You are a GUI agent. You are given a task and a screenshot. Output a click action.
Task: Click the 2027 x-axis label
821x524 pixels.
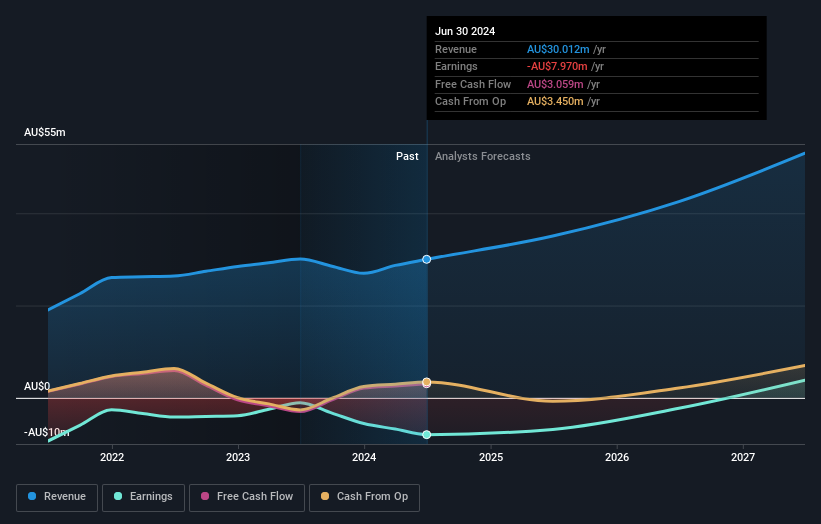[743, 458]
